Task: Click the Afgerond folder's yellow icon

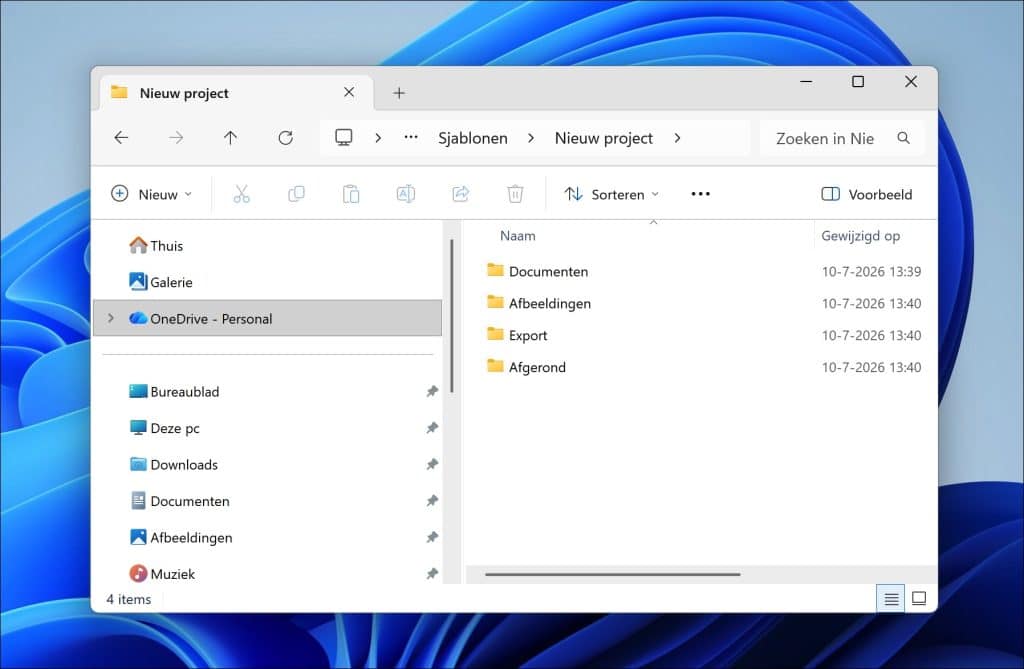Action: click(496, 366)
